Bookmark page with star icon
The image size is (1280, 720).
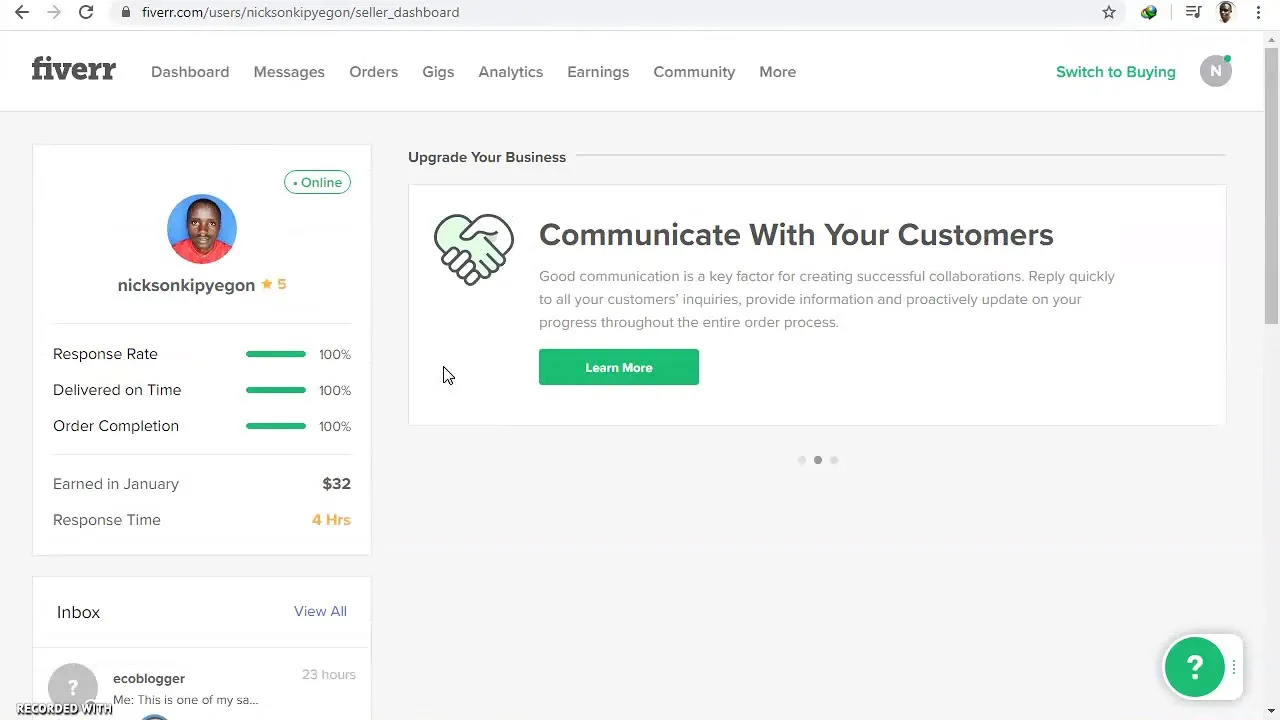click(x=1109, y=12)
